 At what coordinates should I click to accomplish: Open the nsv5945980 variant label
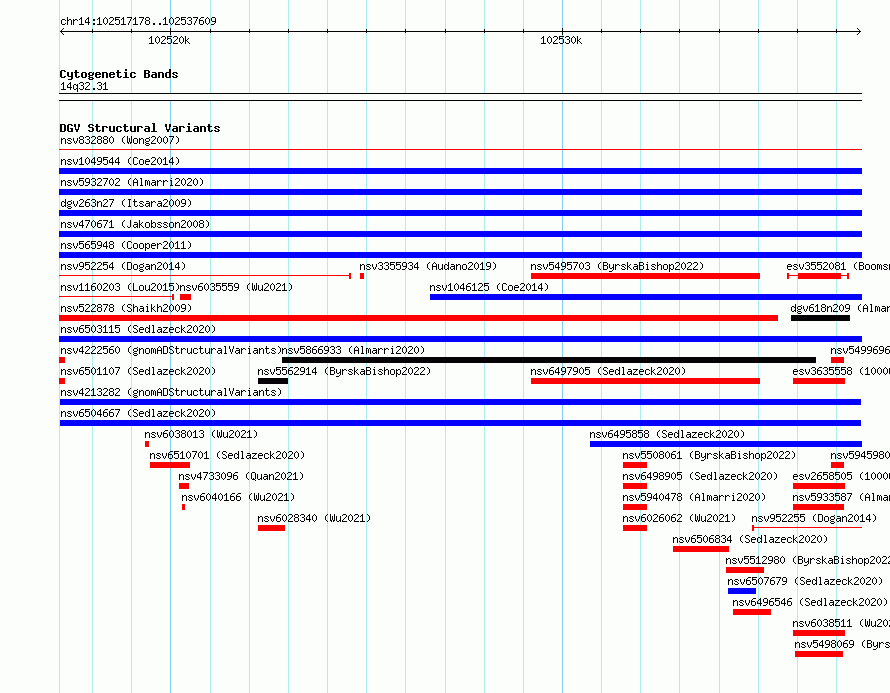point(860,455)
